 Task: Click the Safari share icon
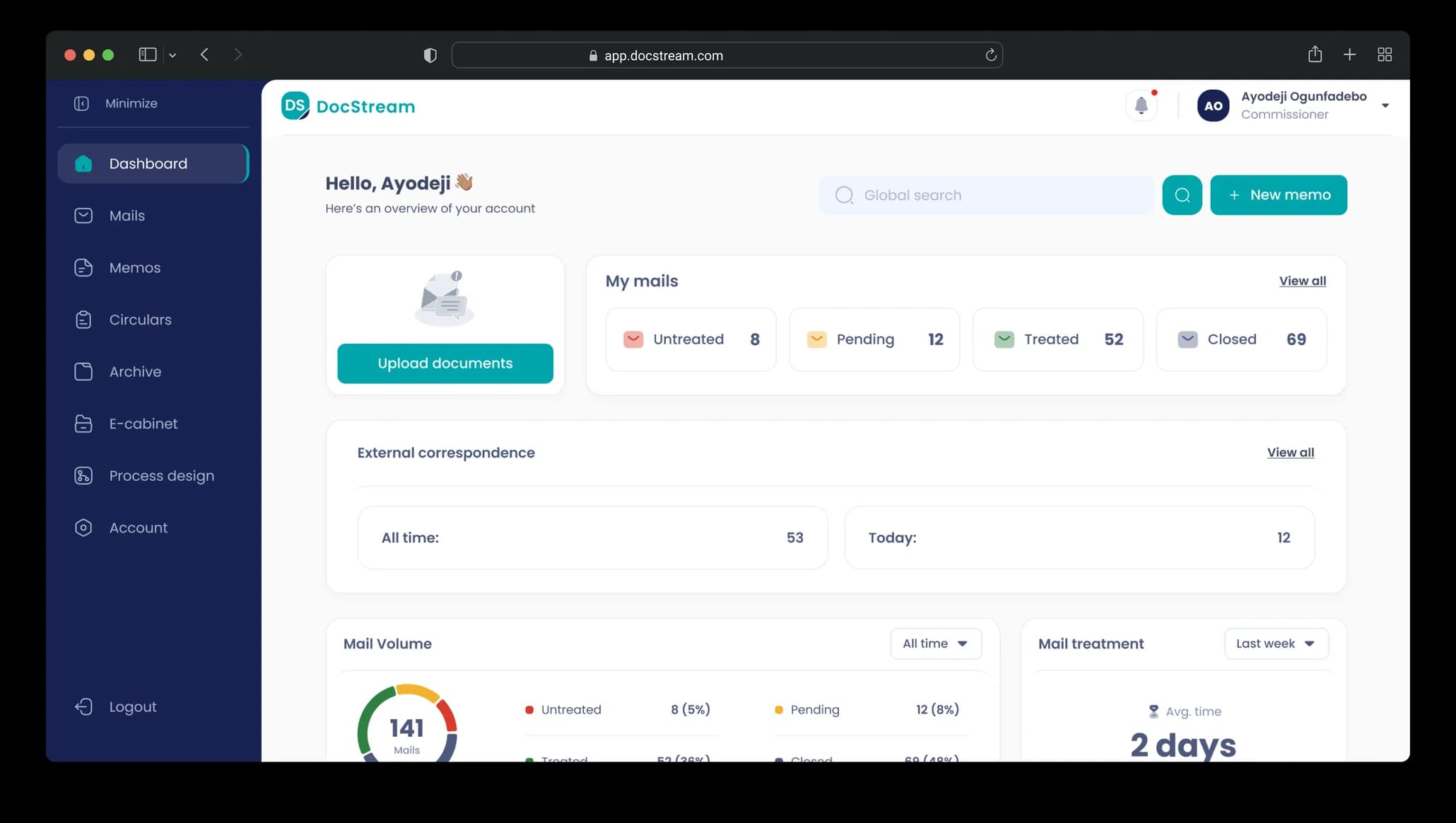[x=1315, y=54]
